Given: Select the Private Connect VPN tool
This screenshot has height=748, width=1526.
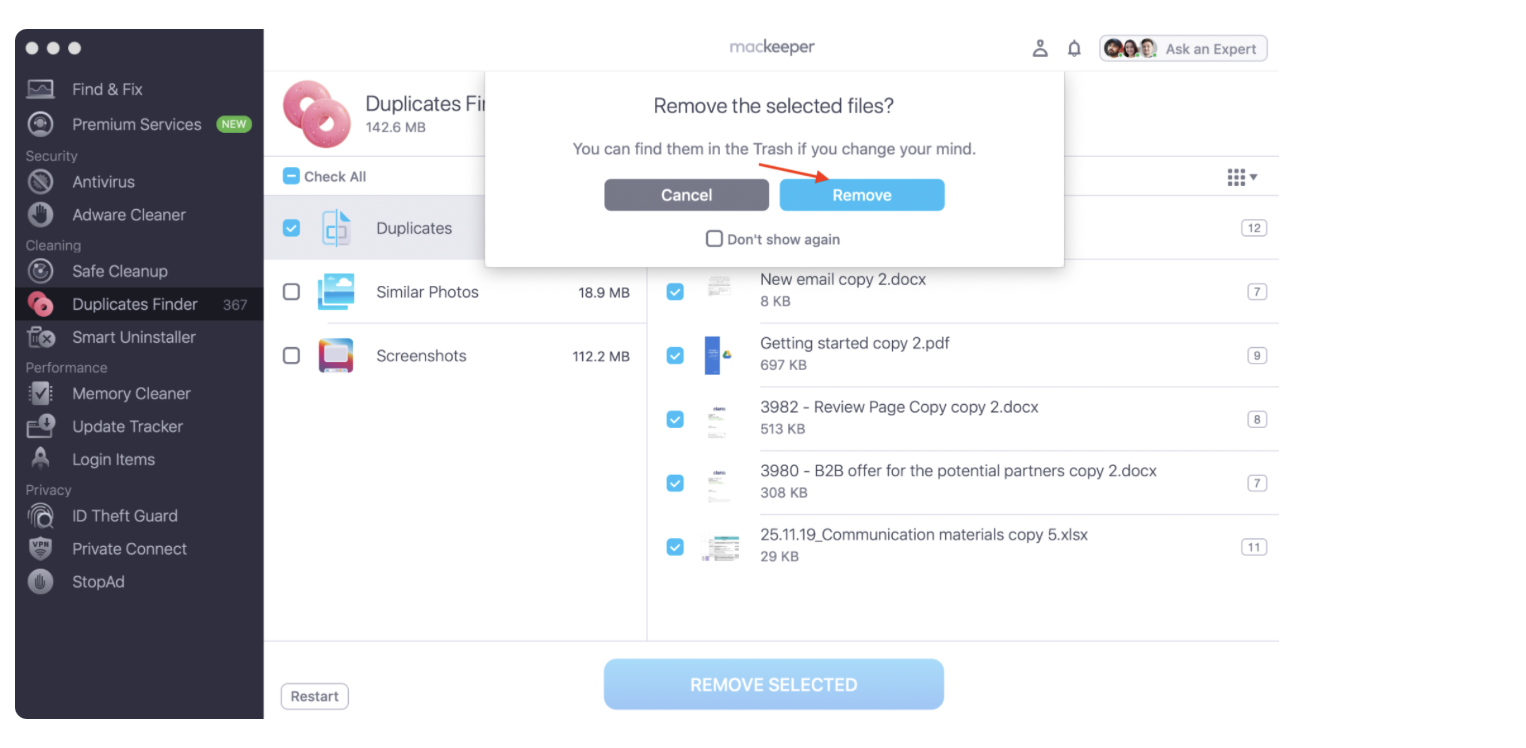Looking at the screenshot, I should point(128,548).
